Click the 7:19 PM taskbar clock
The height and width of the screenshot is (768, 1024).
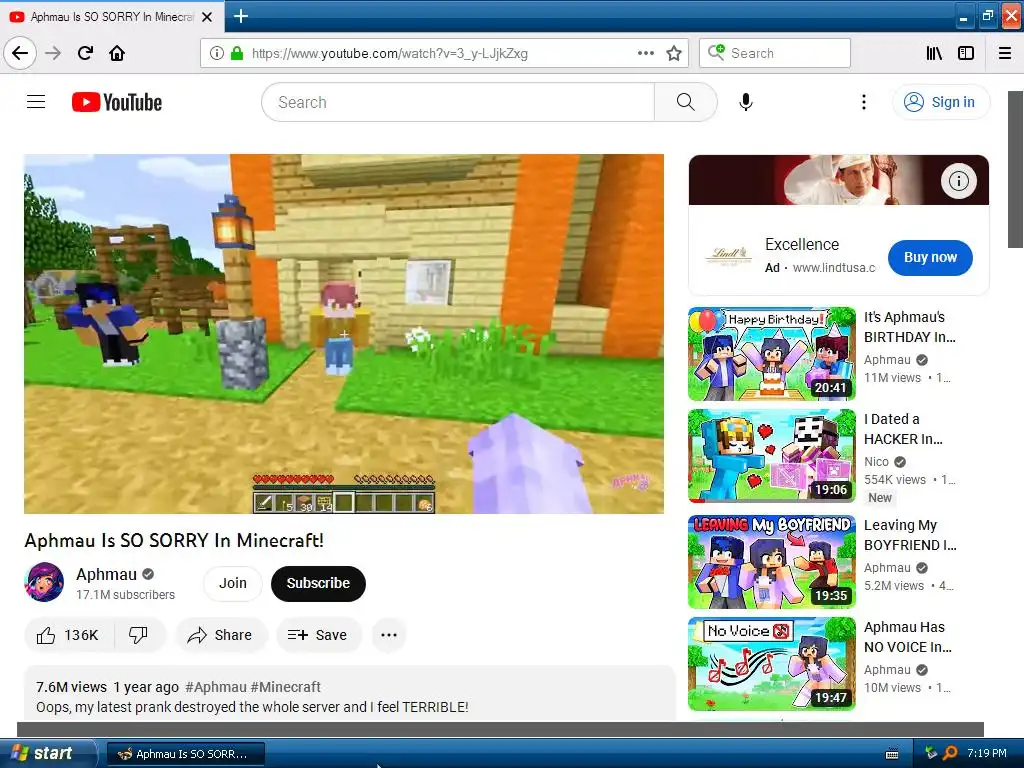(987, 753)
